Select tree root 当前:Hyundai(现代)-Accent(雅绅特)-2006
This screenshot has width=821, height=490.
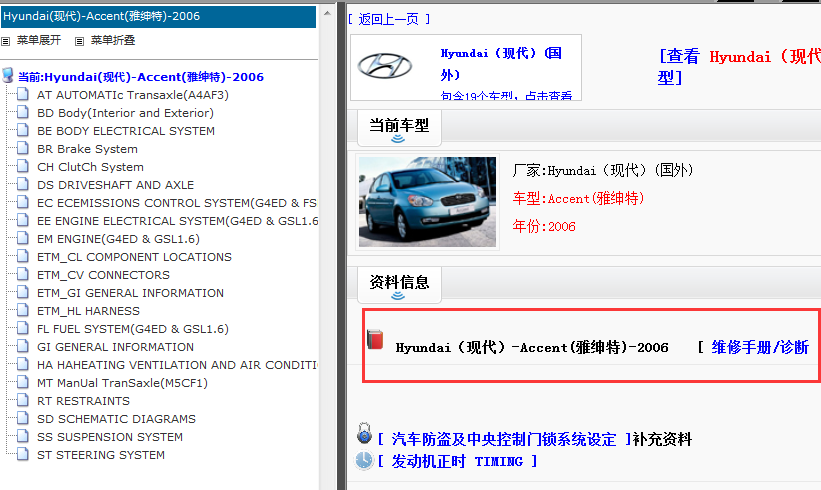coord(141,77)
